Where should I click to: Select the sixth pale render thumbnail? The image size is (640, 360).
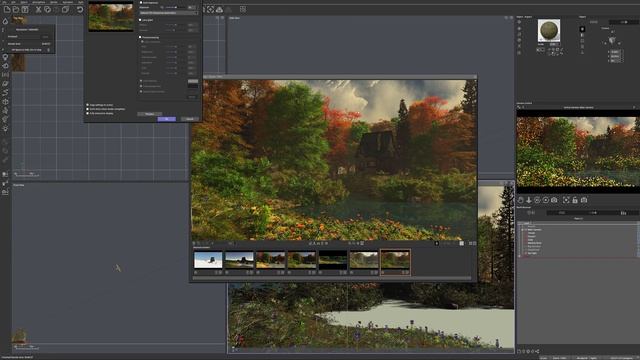[364, 260]
